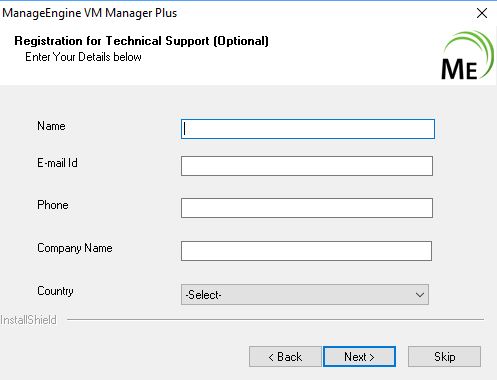Go back with the < Back button
The height and width of the screenshot is (380, 497).
click(x=285, y=357)
